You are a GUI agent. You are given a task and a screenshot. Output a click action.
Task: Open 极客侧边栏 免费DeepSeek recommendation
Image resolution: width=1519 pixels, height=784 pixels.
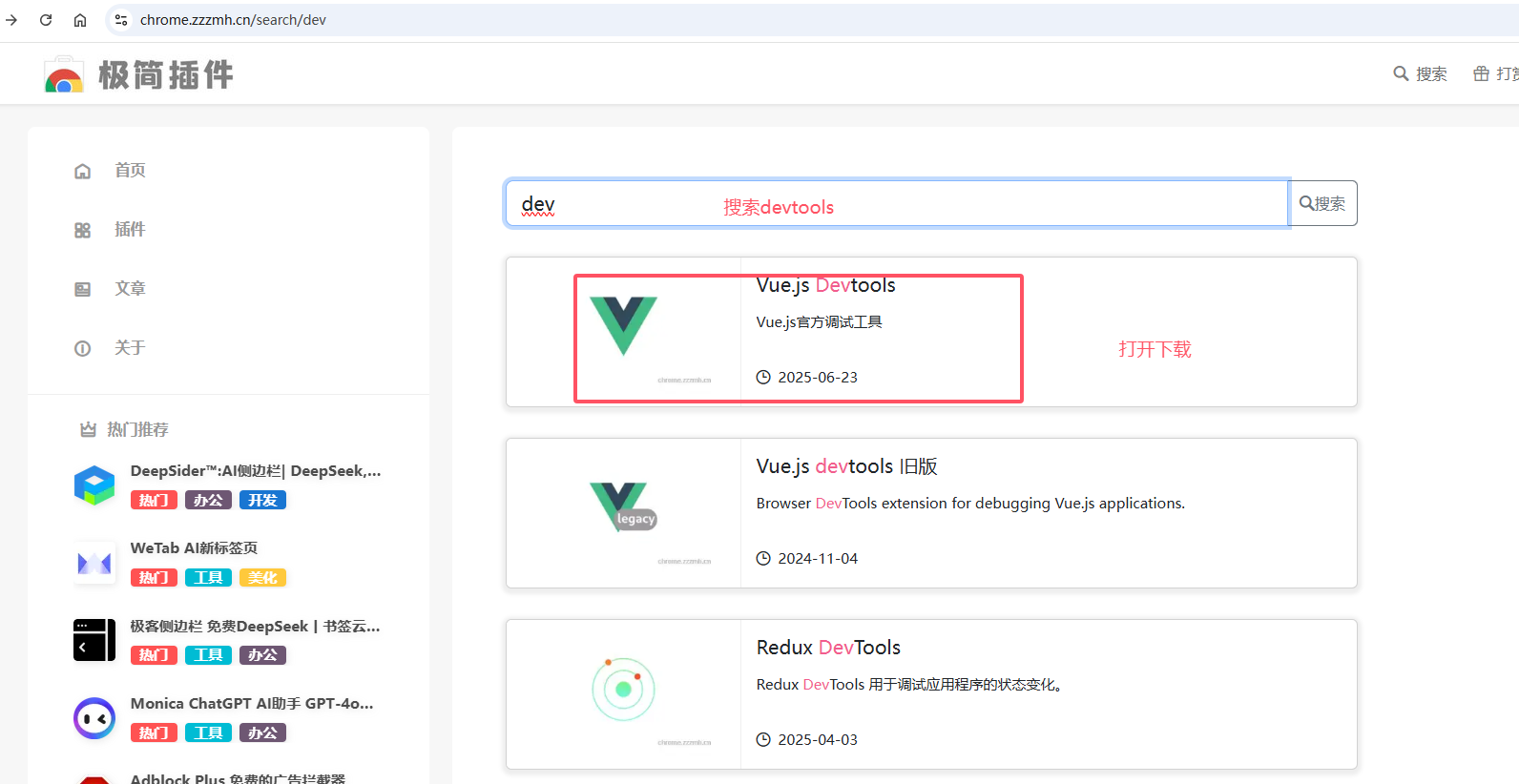pyautogui.click(x=255, y=627)
